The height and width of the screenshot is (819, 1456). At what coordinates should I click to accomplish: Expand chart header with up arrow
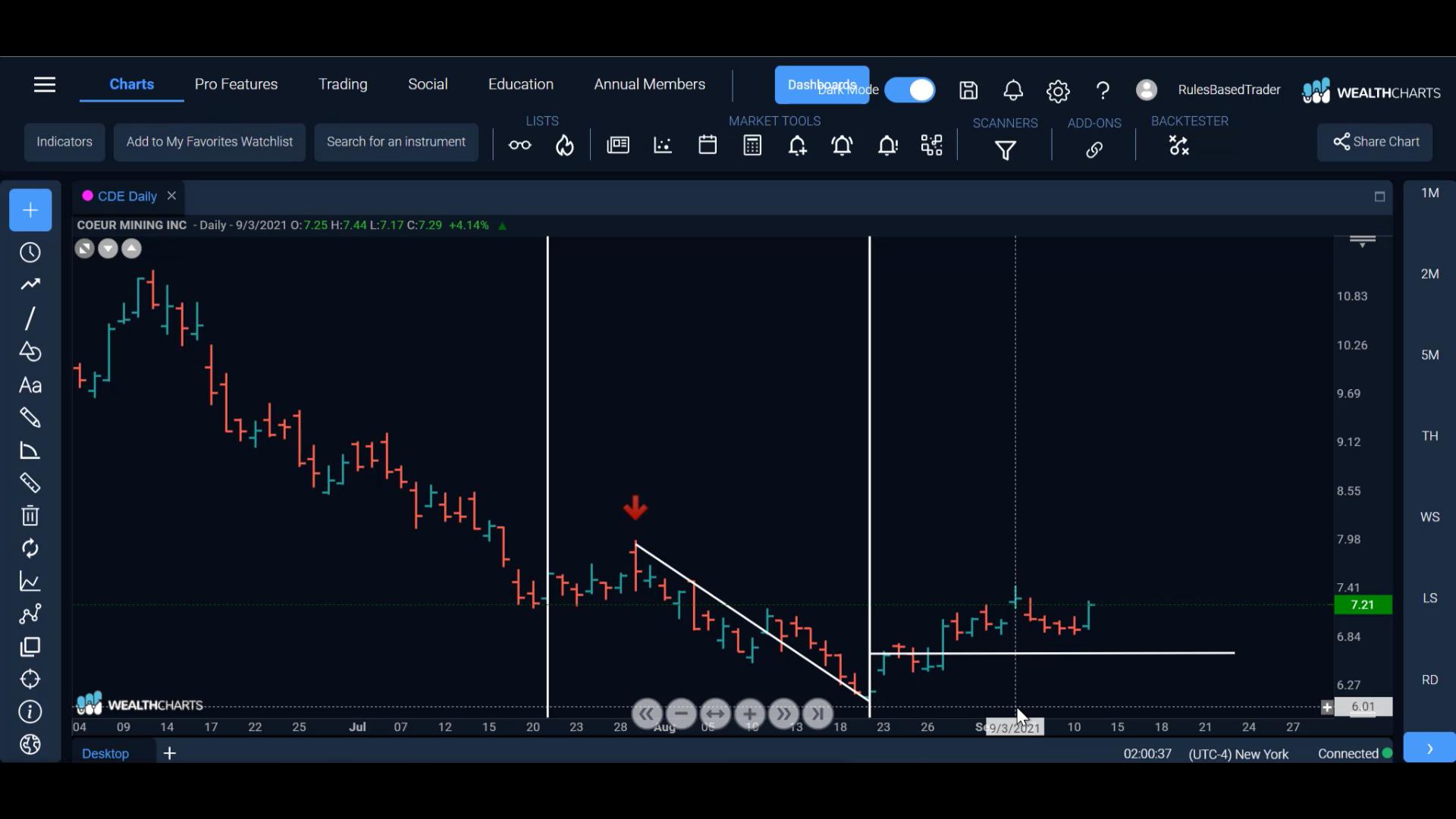tap(132, 249)
